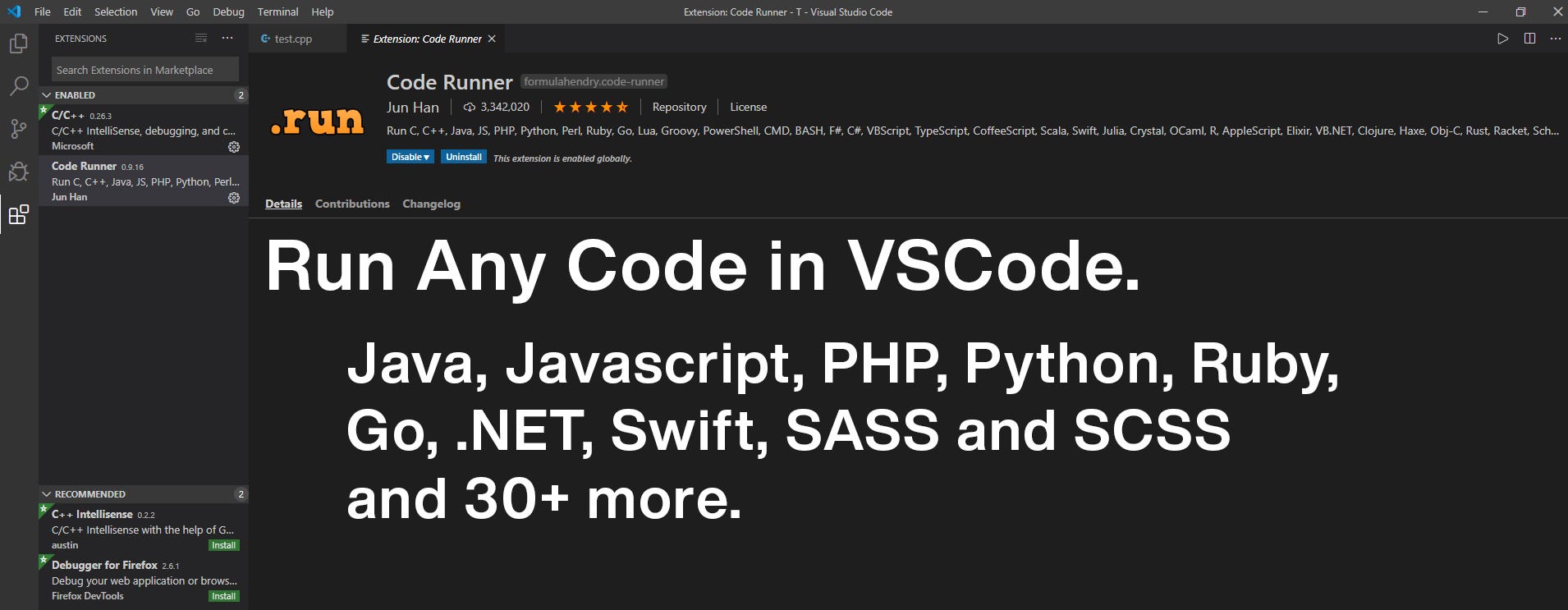Switch to the Details tab
1568x610 pixels.
pyautogui.click(x=283, y=204)
